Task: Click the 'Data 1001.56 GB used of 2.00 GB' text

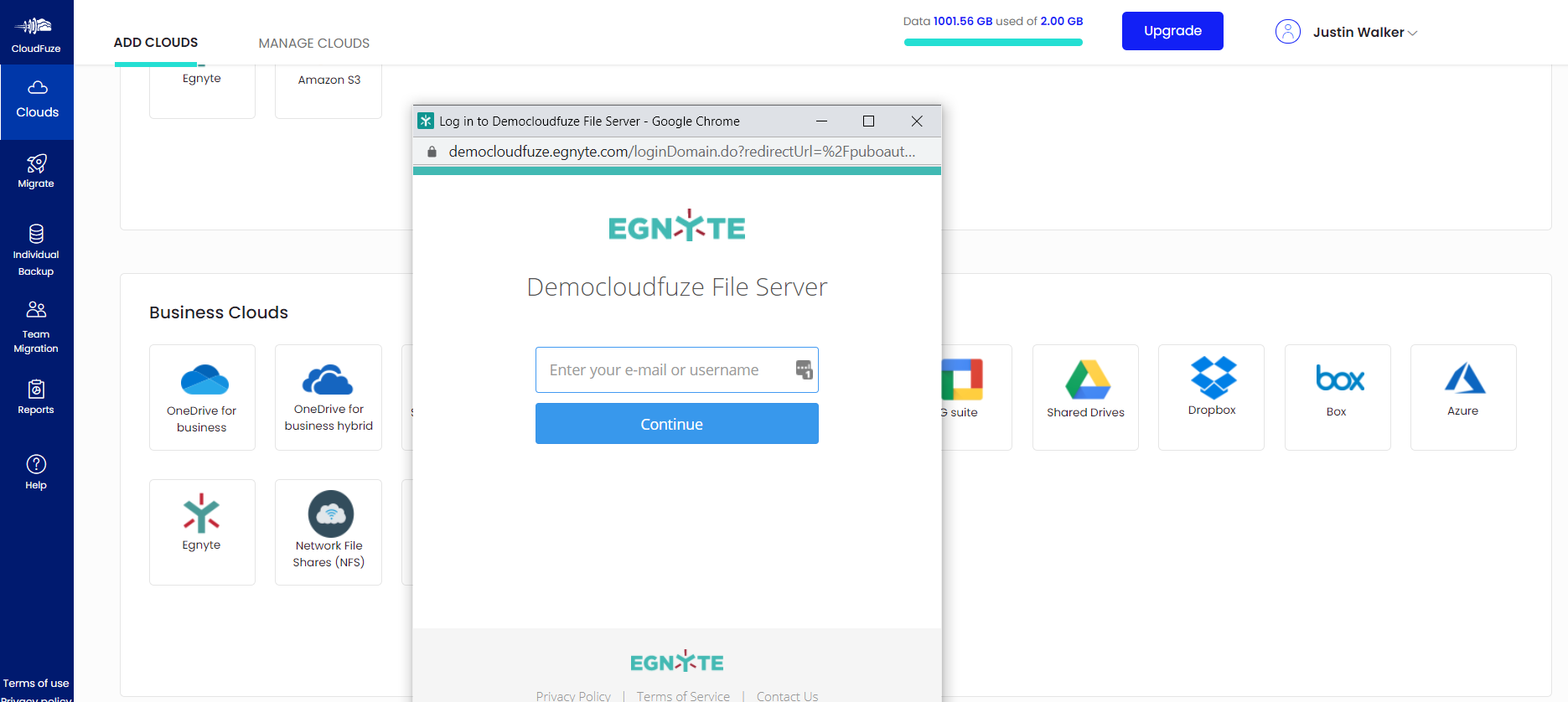Action: 993,21
